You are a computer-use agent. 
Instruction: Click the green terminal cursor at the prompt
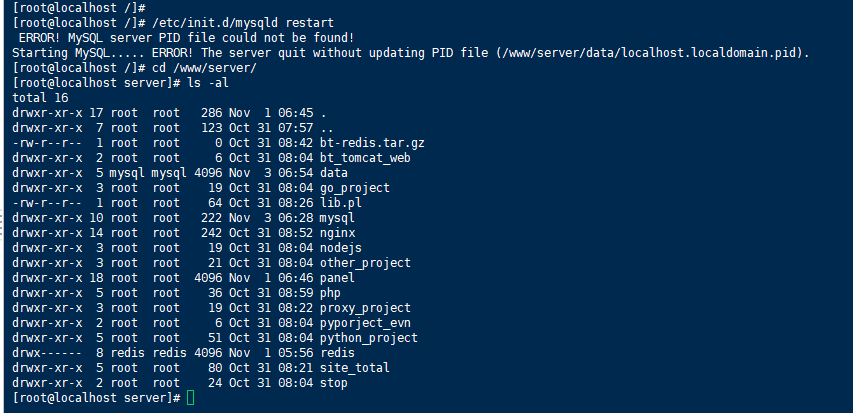click(x=191, y=398)
